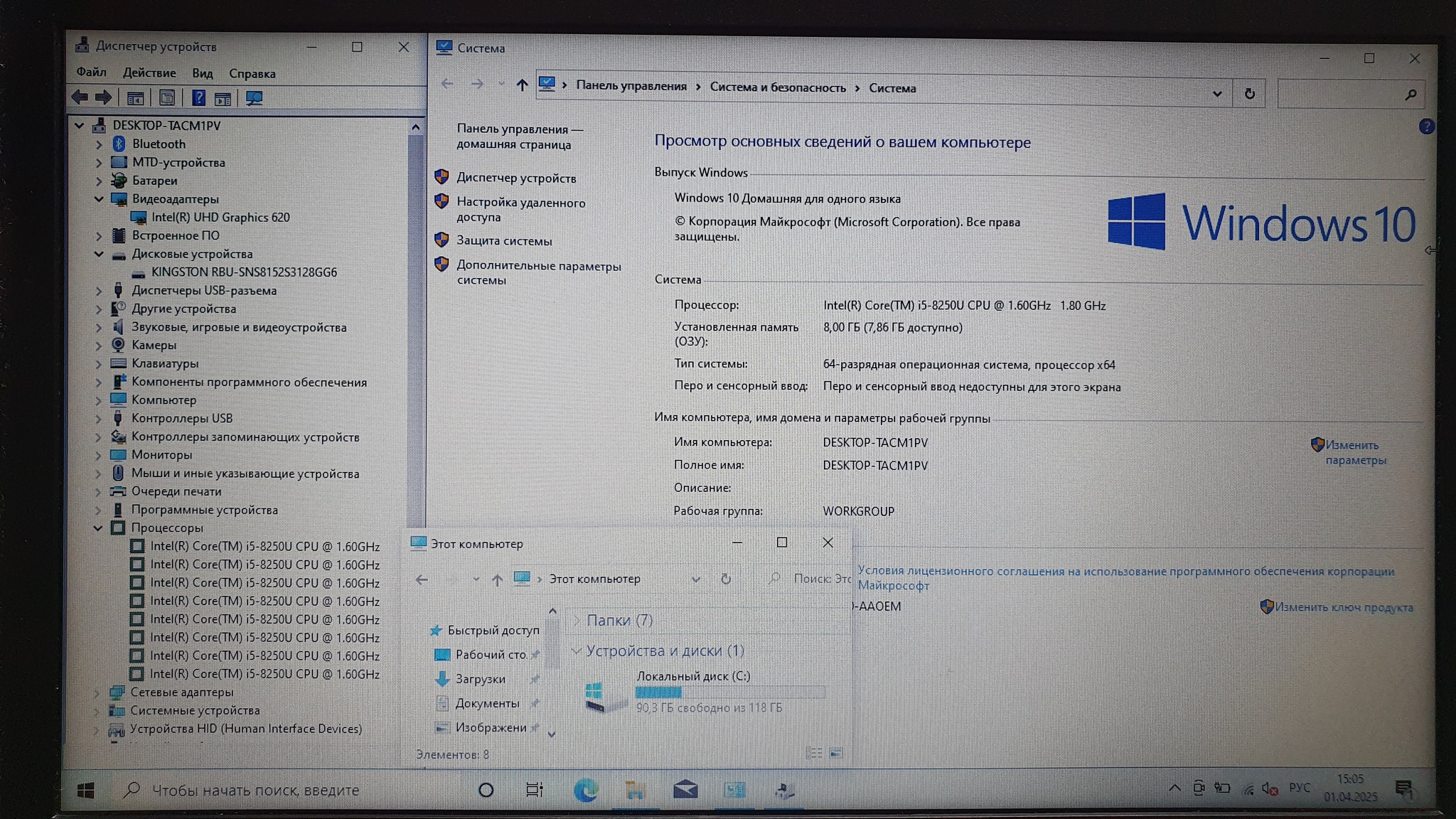Click the Task View taskbar icon
The height and width of the screenshot is (819, 1456).
coord(534,790)
